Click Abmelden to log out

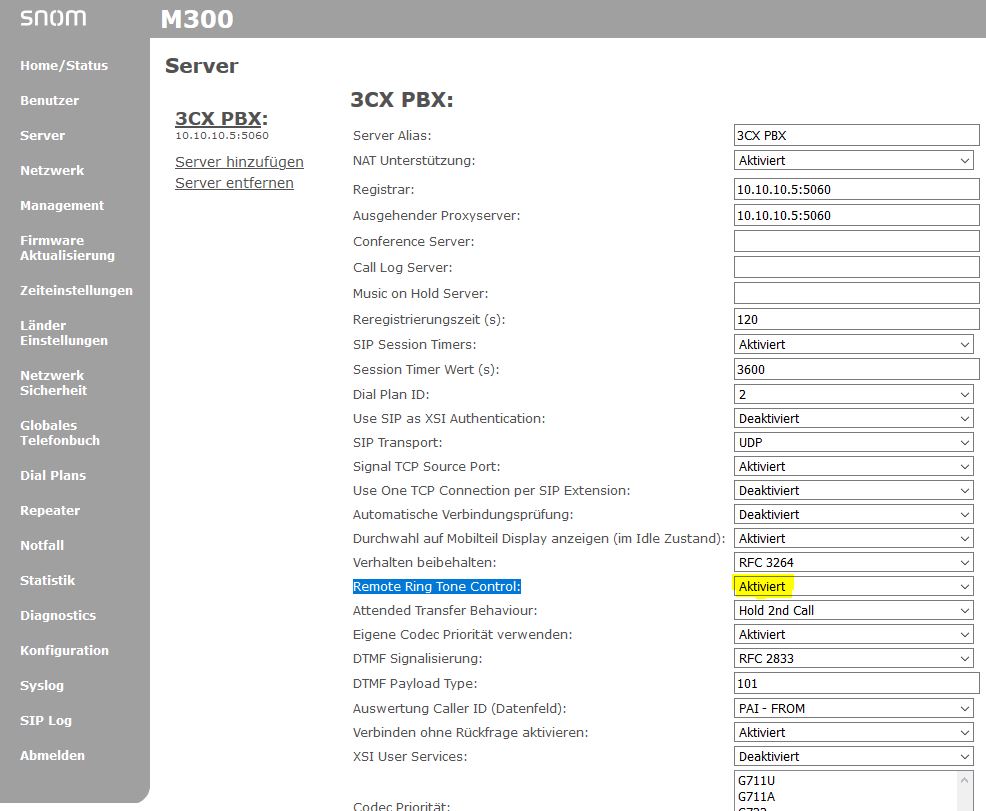click(x=52, y=755)
